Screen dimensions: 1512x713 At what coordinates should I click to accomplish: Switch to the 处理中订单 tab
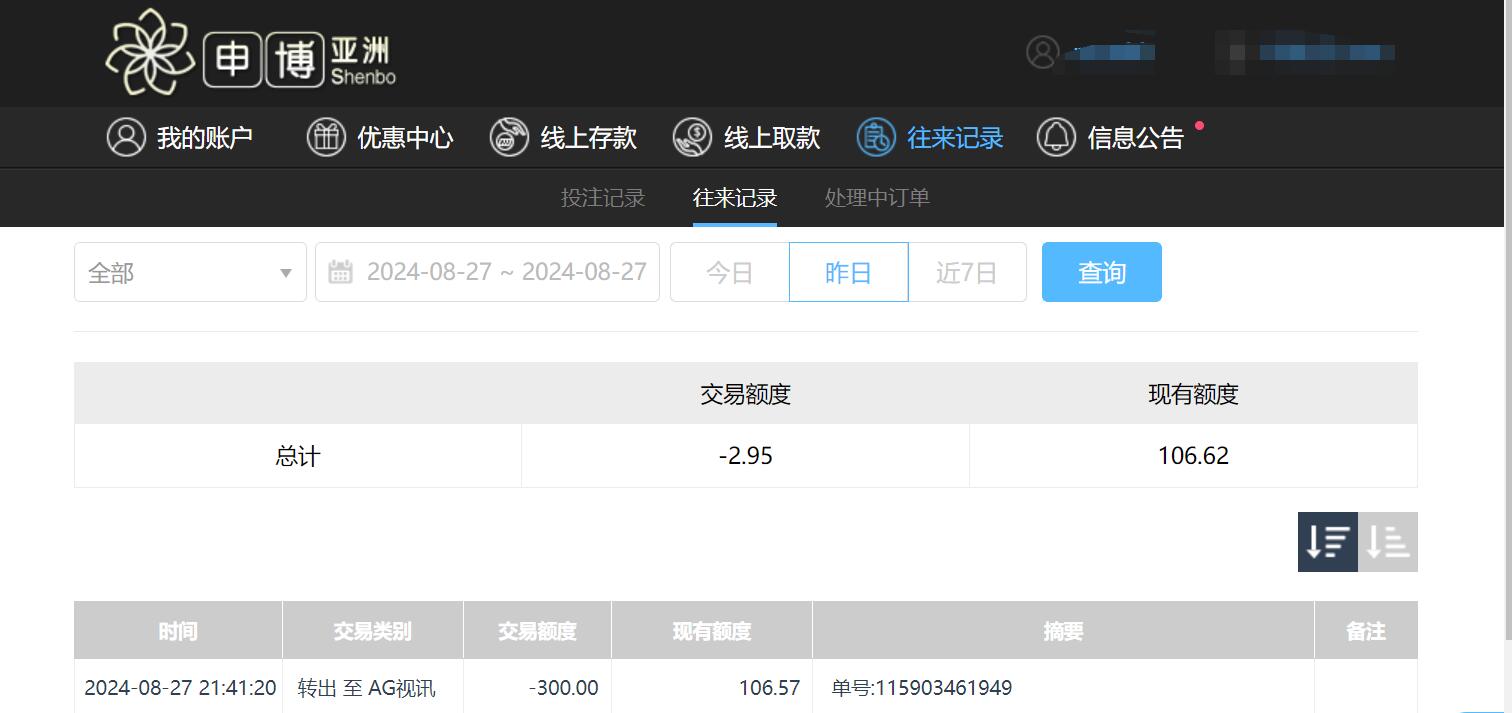coord(876,197)
